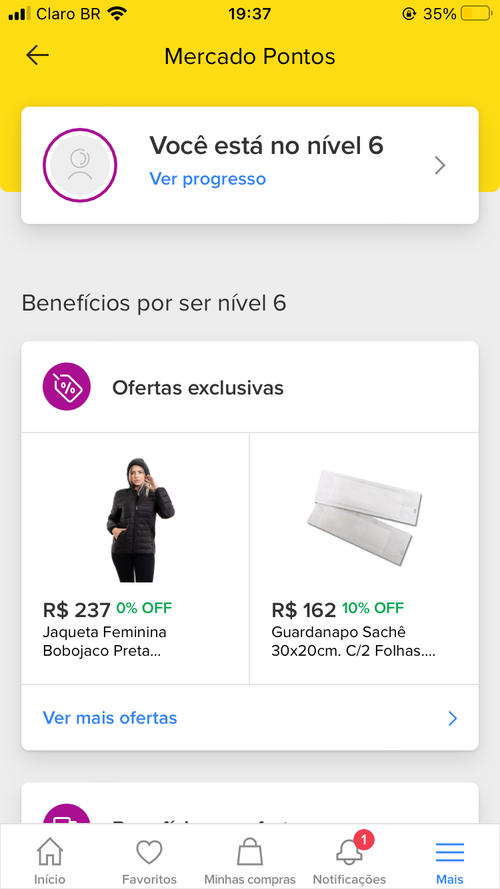Click the Ver progresso link
Screen dimensions: 500x889
tap(207, 179)
